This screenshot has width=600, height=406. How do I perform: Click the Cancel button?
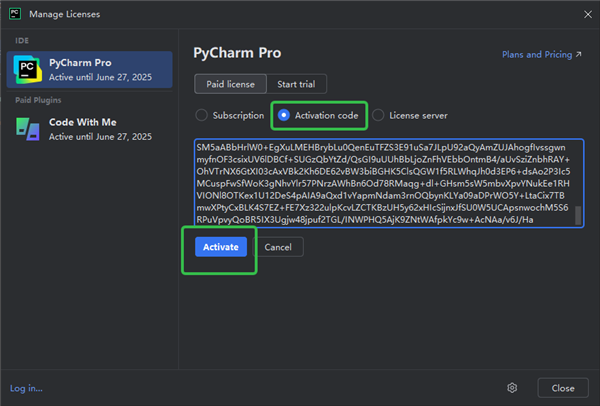click(277, 246)
